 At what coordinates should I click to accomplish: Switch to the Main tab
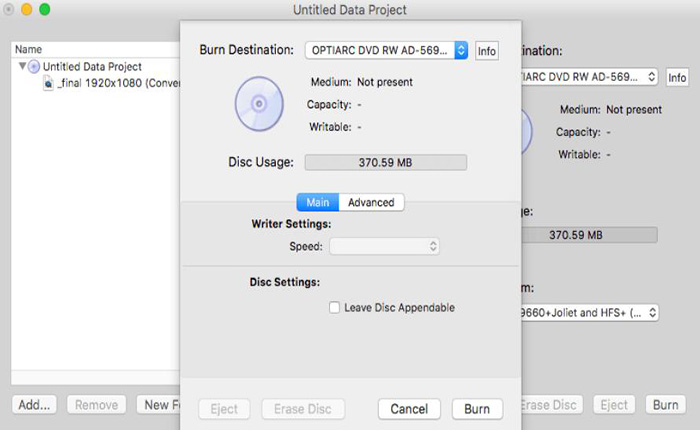click(x=318, y=202)
